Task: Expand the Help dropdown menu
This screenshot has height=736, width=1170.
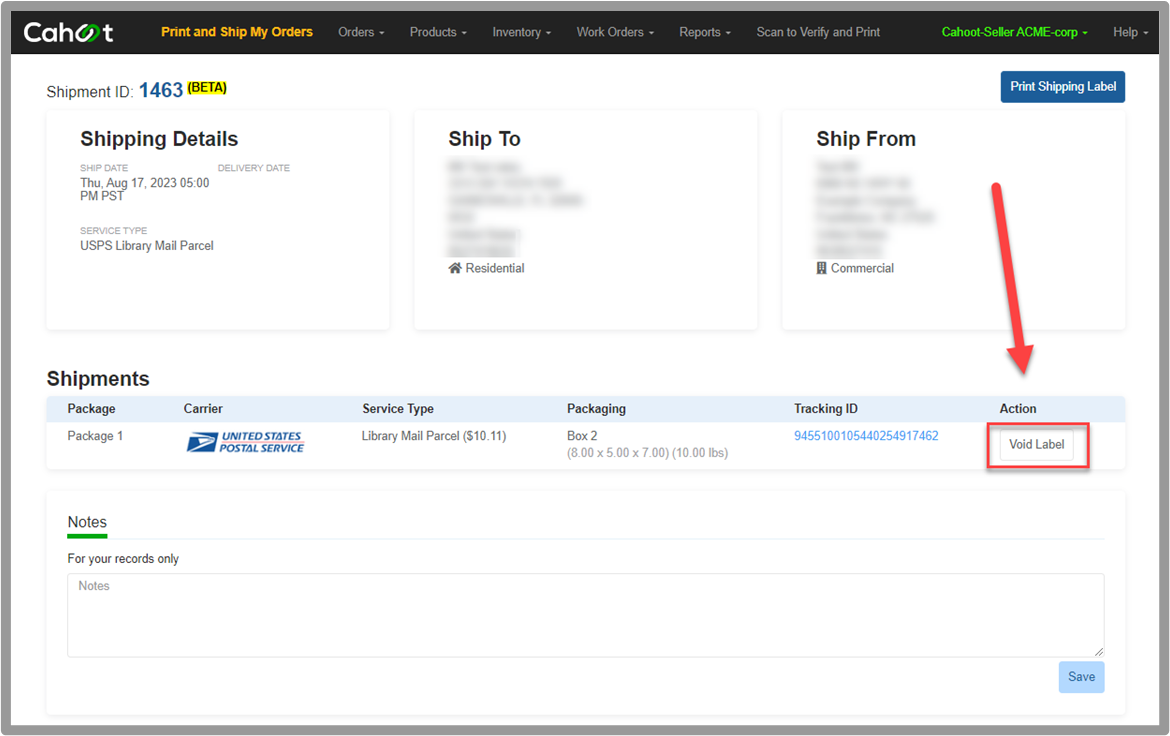Action: pos(1130,32)
